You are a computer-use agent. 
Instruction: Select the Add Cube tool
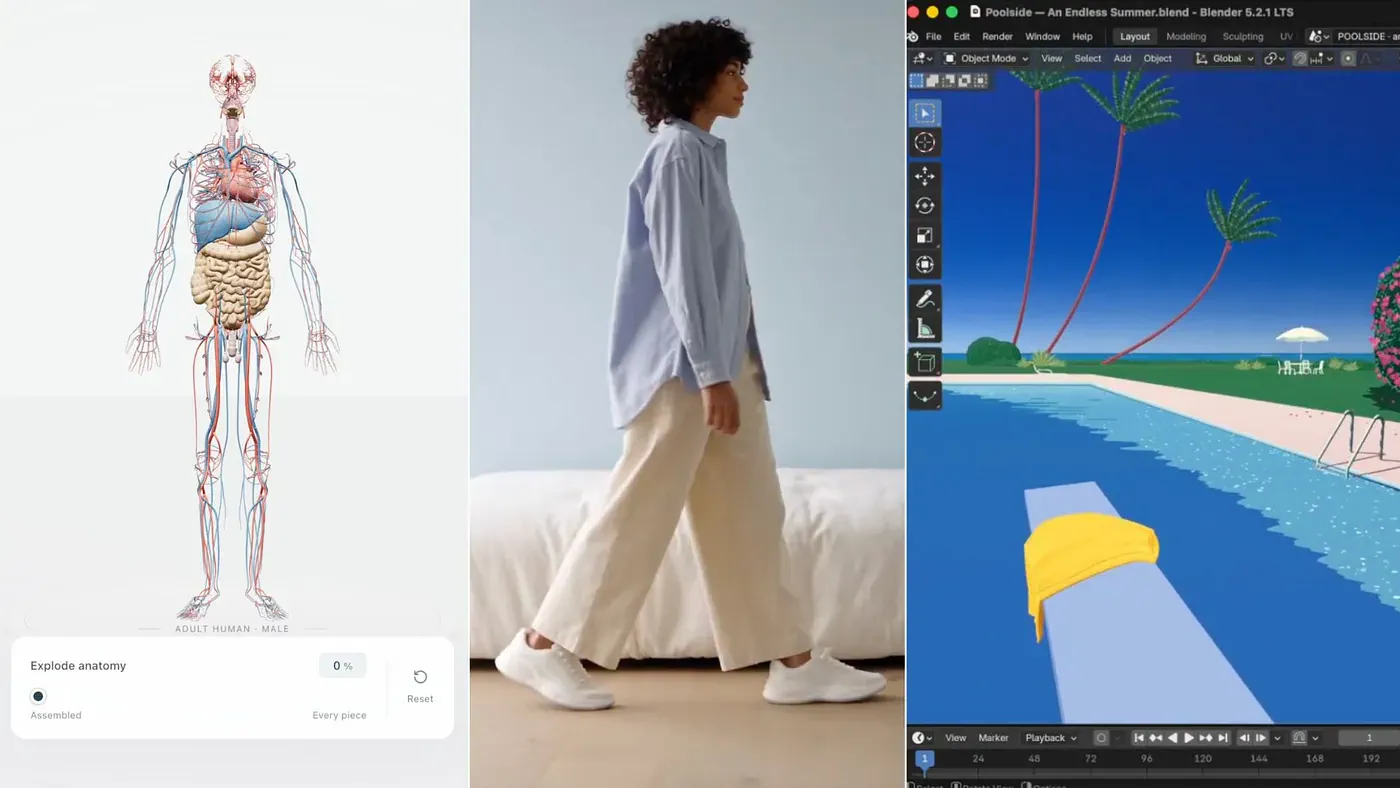(925, 362)
